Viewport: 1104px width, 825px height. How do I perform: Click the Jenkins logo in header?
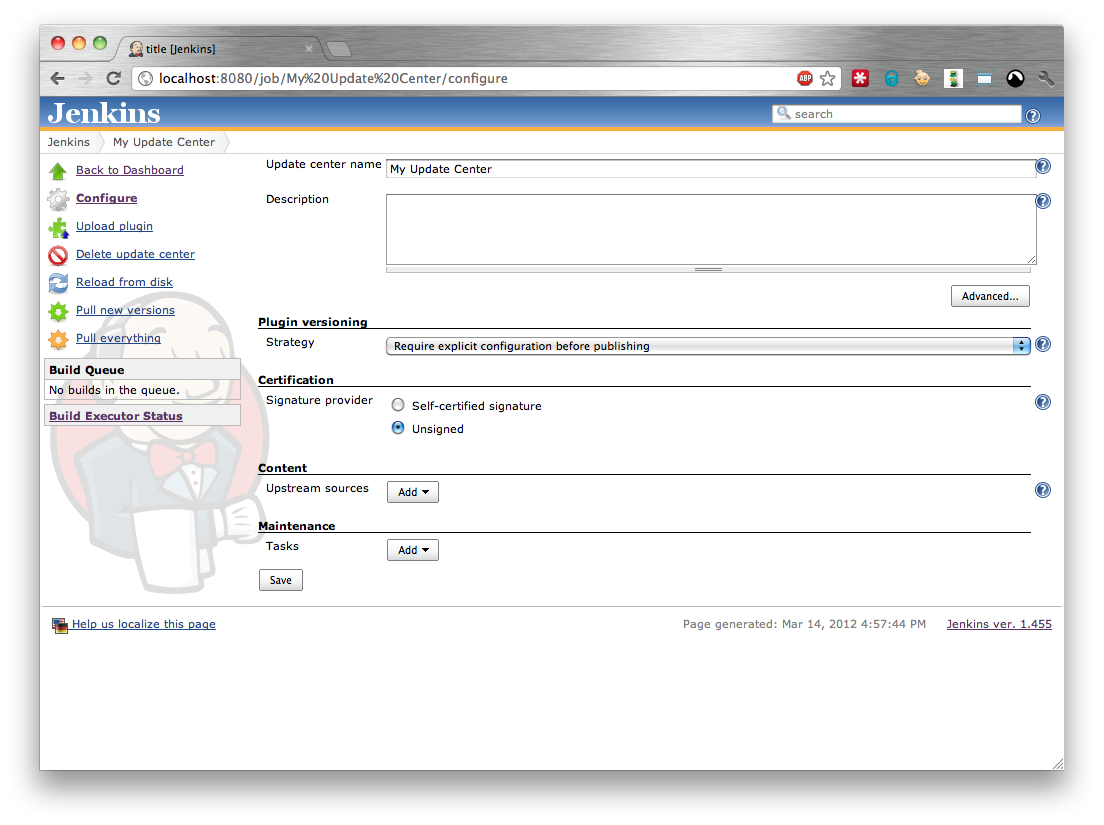104,113
